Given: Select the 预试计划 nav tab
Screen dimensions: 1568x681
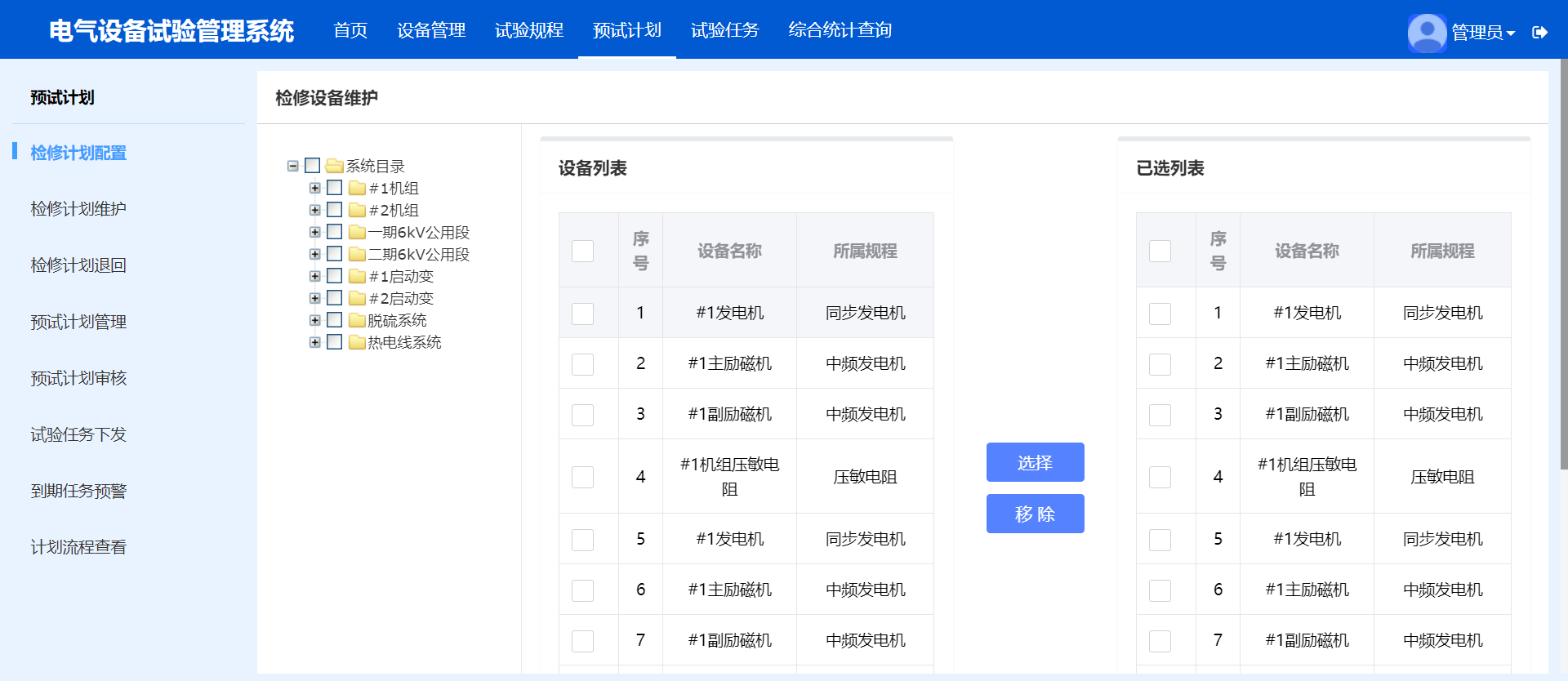Looking at the screenshot, I should [x=627, y=30].
